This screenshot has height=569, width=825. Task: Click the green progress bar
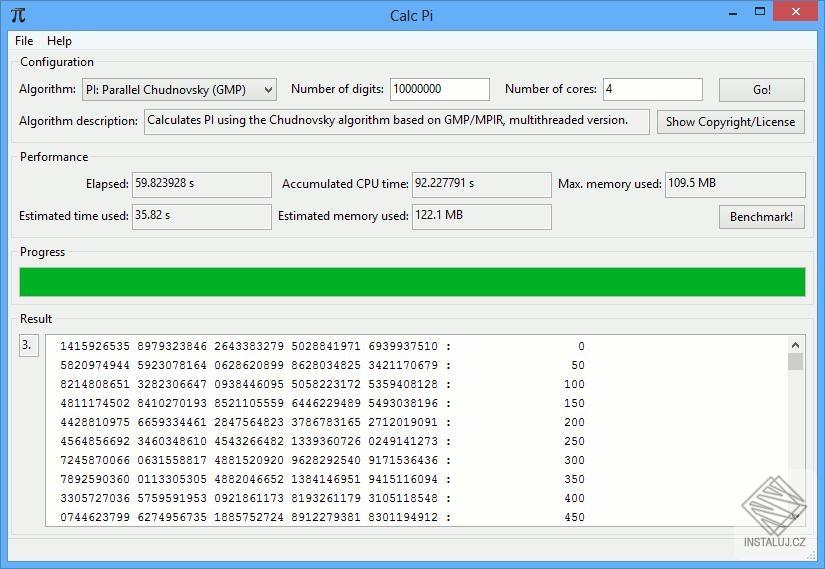tap(412, 282)
